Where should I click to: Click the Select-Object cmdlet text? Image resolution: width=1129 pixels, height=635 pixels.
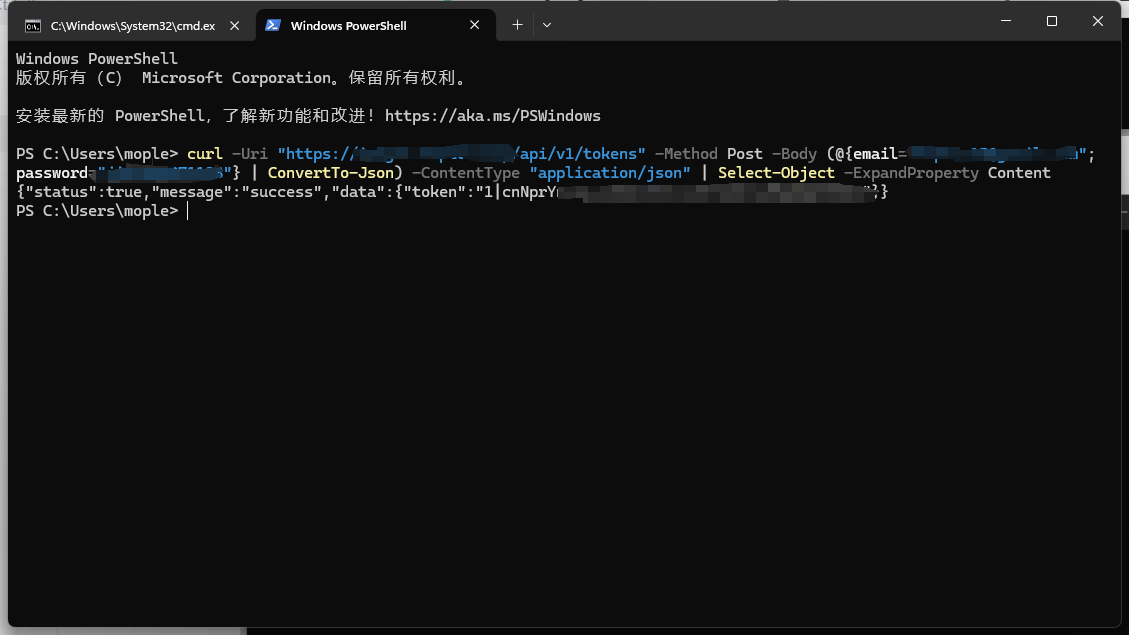pyautogui.click(x=776, y=173)
